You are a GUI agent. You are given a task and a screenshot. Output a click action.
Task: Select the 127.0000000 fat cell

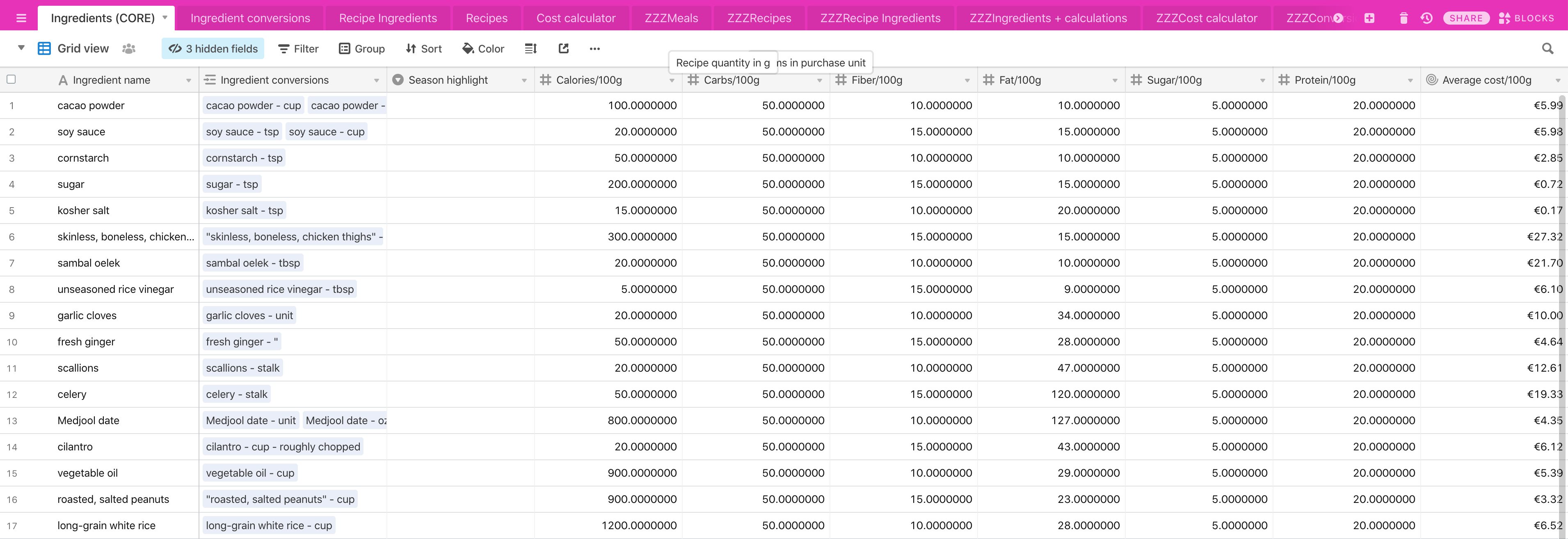[x=1051, y=420]
